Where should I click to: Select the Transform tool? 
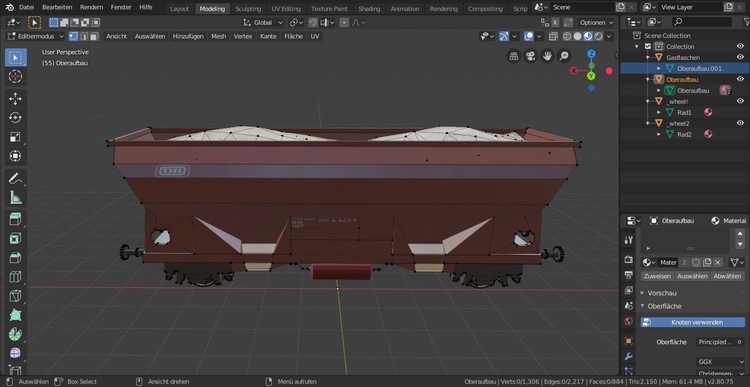[x=16, y=156]
